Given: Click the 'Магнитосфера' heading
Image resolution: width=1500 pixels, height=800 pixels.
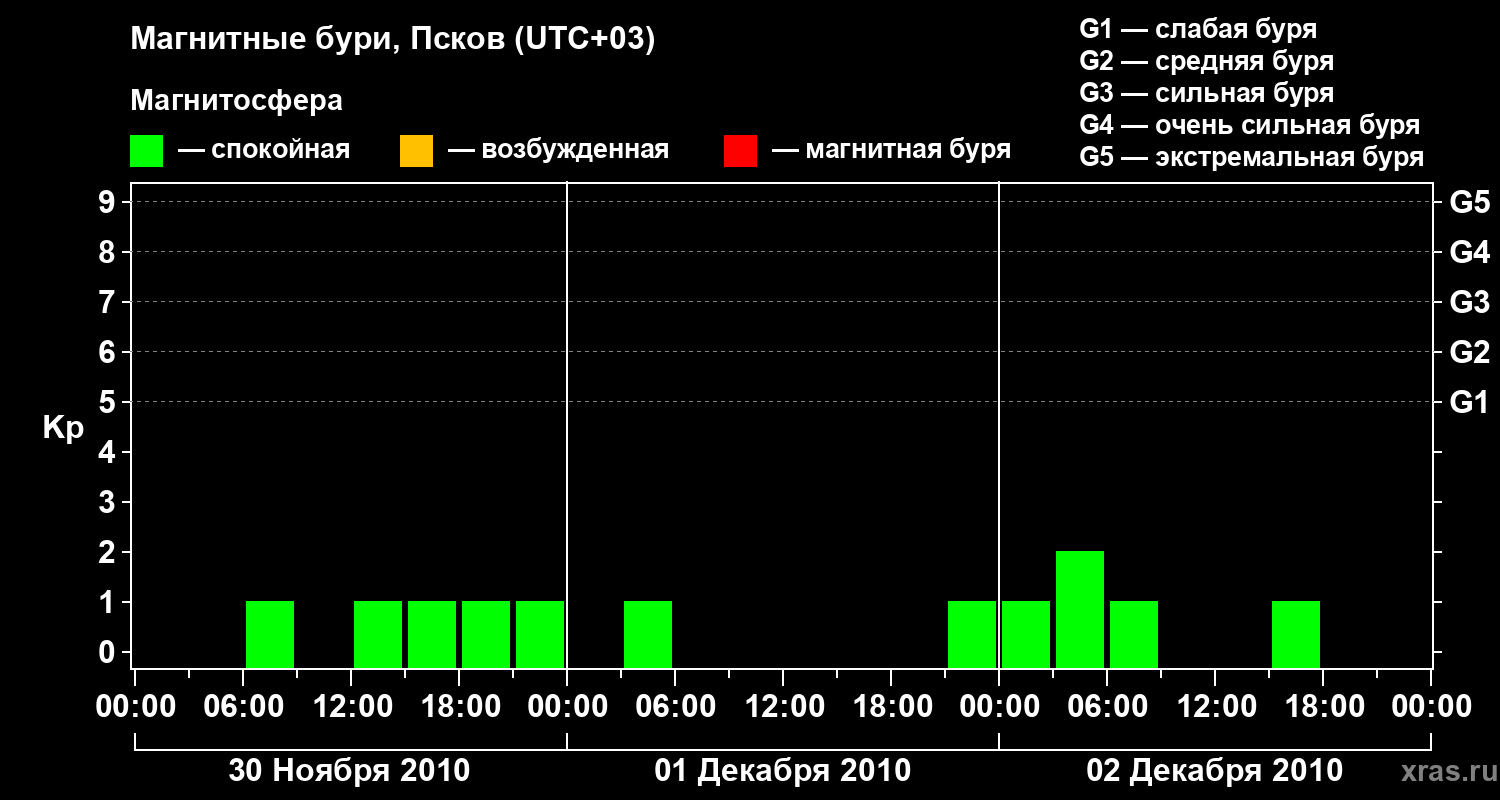Looking at the screenshot, I should tap(236, 101).
